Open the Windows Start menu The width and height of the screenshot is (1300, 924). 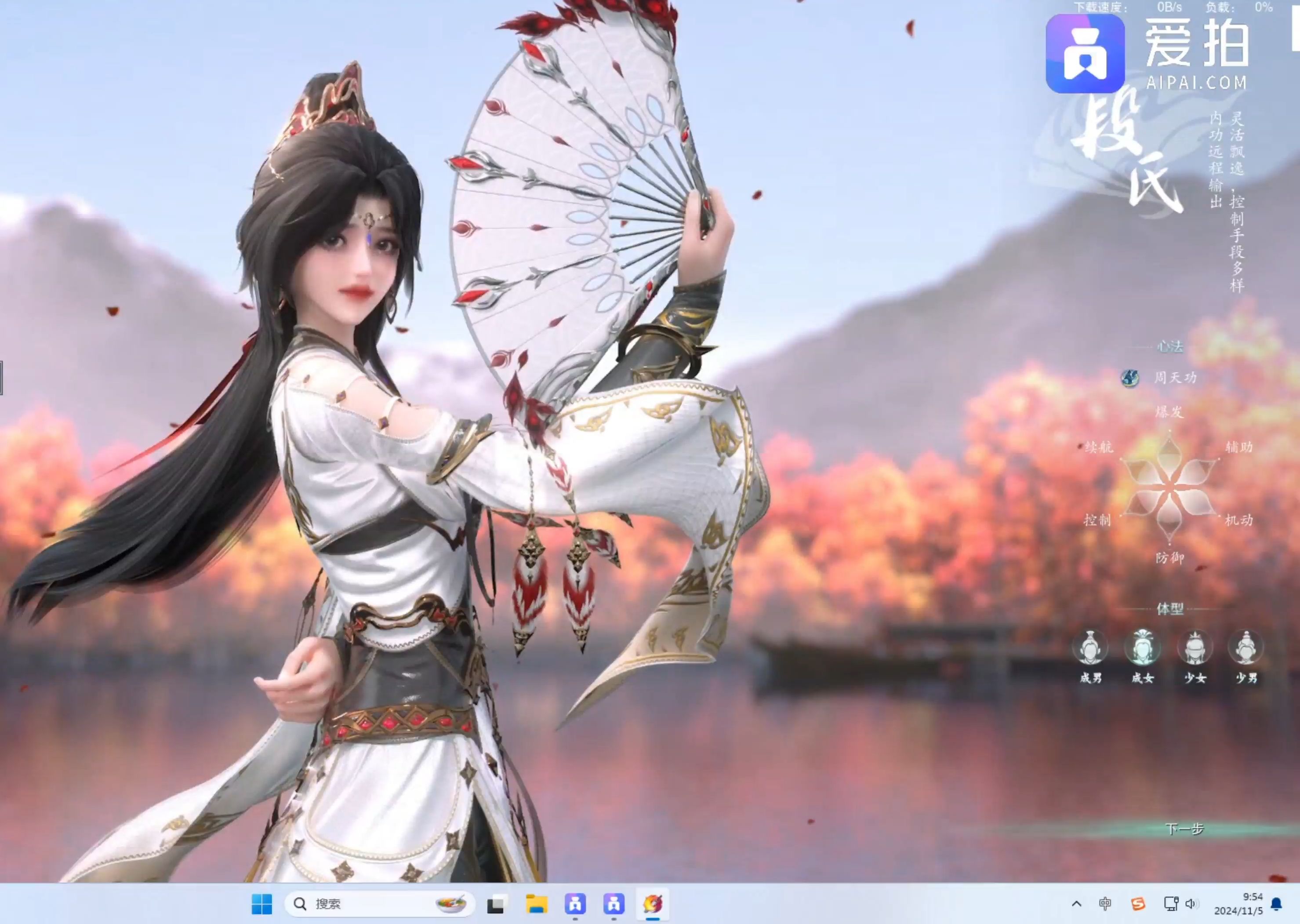(x=262, y=903)
